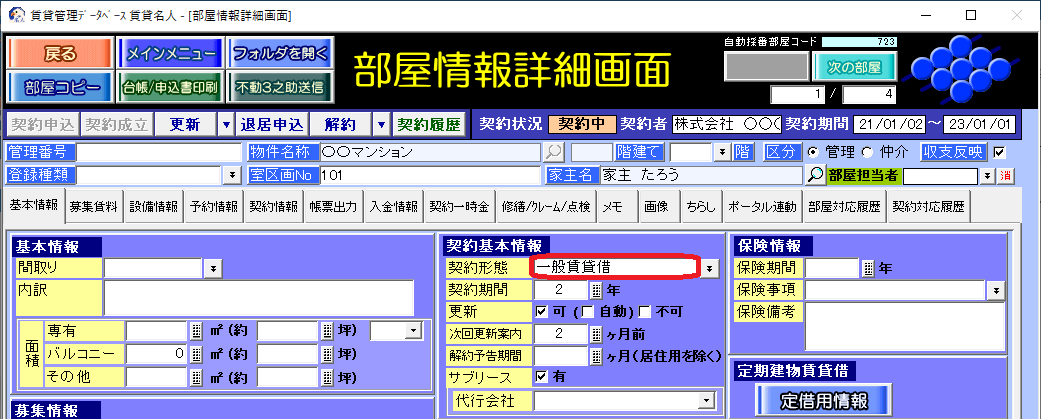This screenshot has height=419, width=1041.
Task: Open the 入金情報 tab
Action: click(x=393, y=207)
